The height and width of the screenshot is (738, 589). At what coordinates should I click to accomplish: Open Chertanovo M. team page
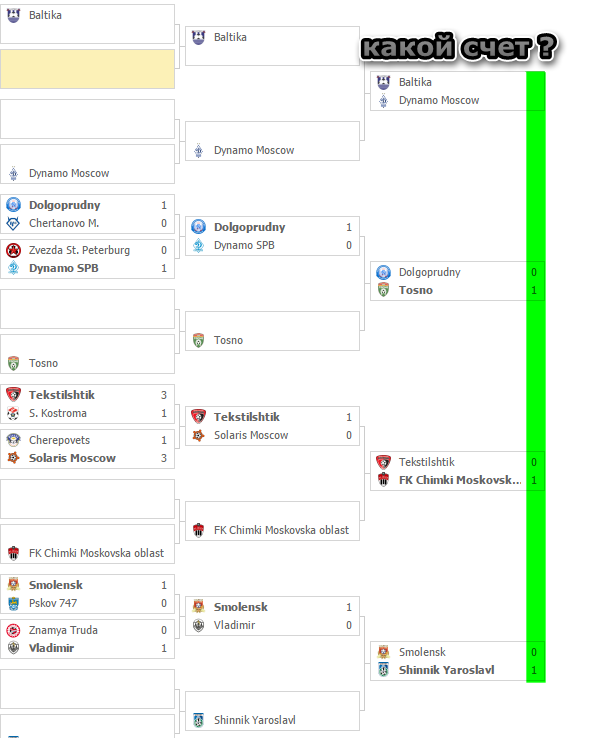coord(64,223)
